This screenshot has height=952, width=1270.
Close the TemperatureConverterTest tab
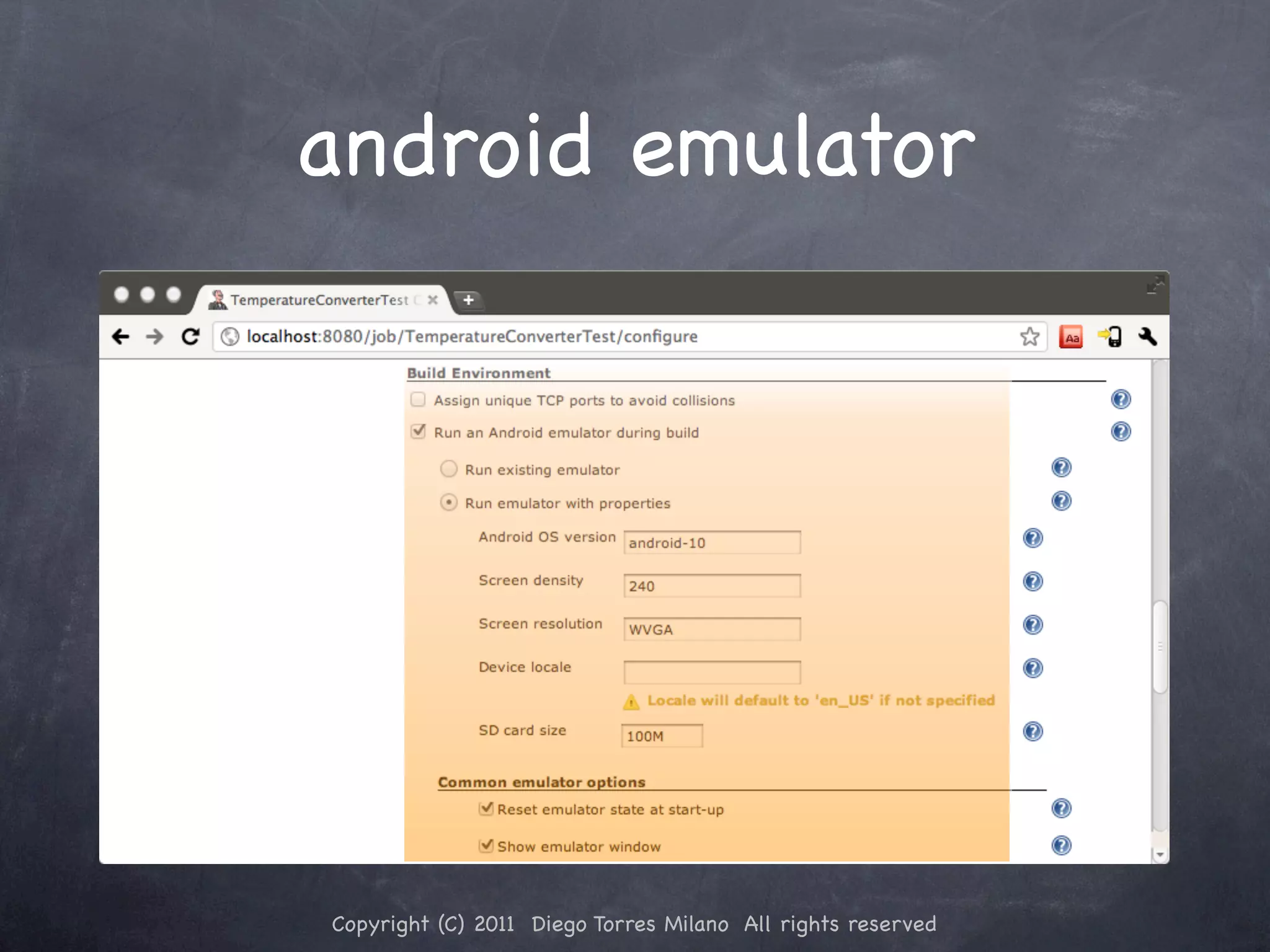pyautogui.click(x=433, y=300)
